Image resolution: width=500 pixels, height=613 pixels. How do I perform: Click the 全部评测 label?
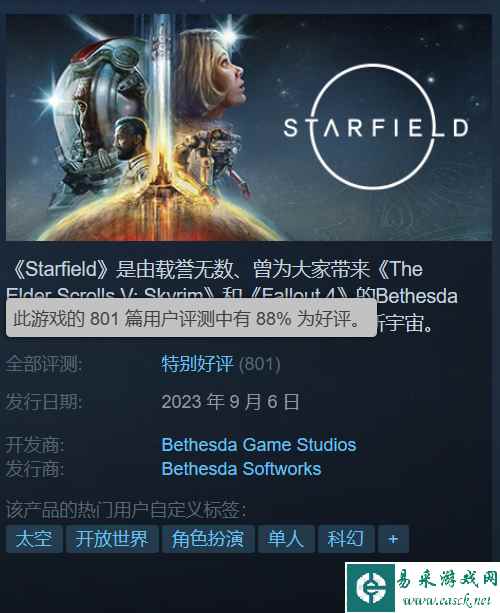pos(44,364)
